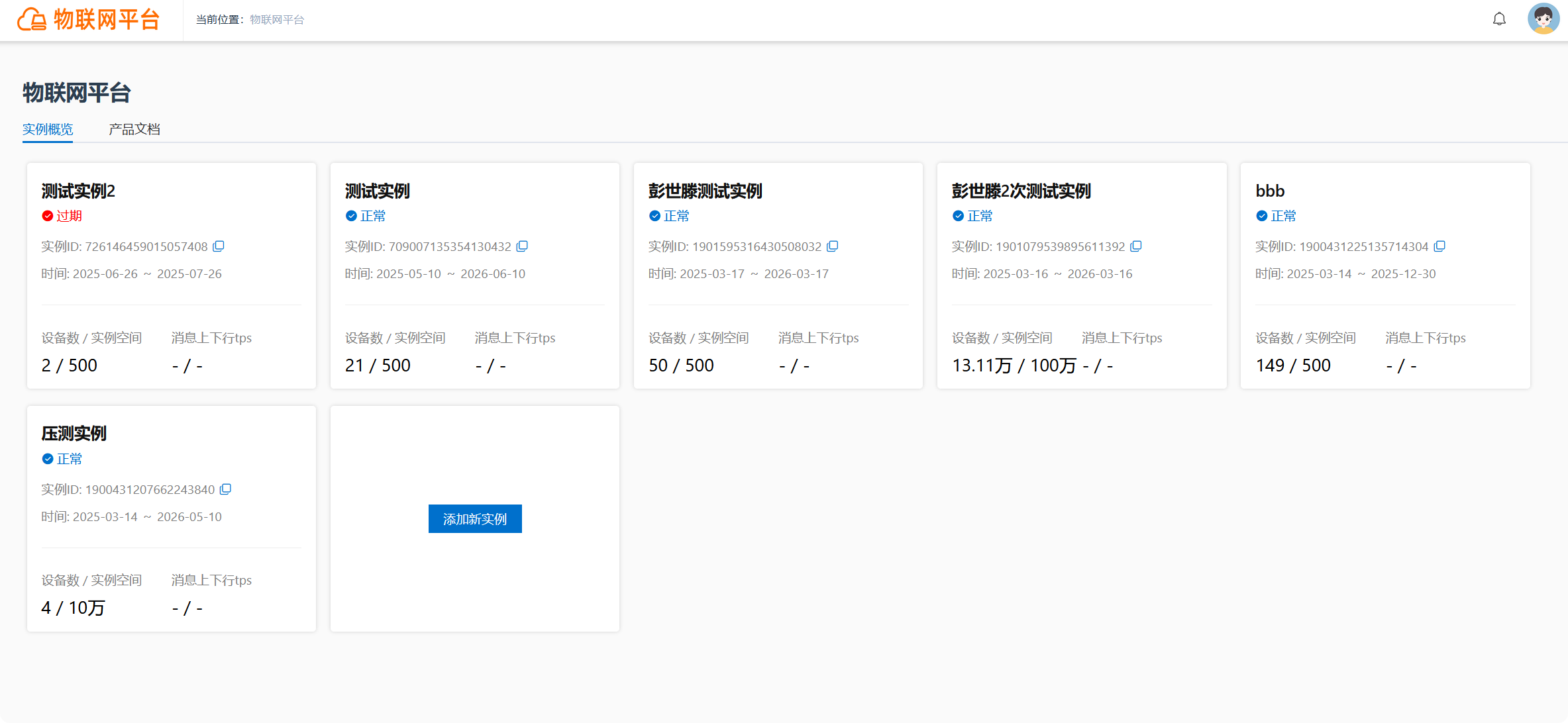Copy instance ID of 压测实例
The width and height of the screenshot is (1568, 723).
pyautogui.click(x=225, y=489)
